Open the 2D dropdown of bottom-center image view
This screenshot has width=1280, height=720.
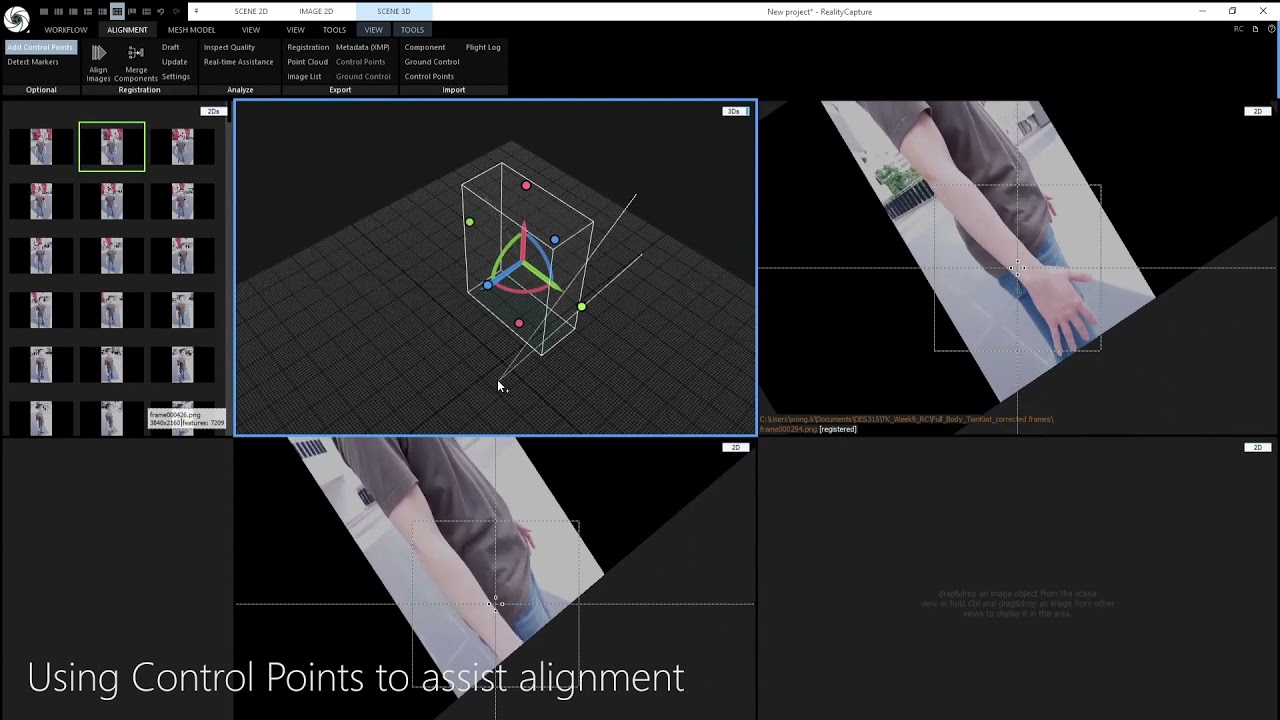point(736,447)
